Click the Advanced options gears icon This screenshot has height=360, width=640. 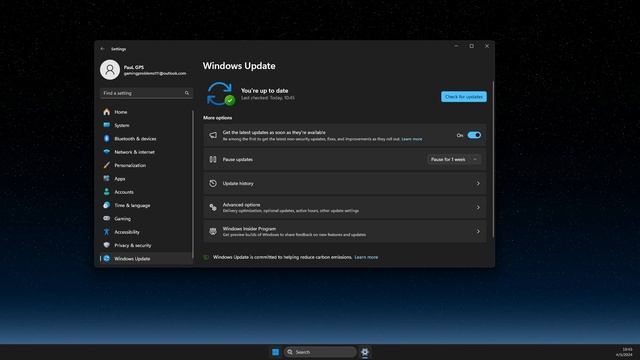tap(213, 207)
